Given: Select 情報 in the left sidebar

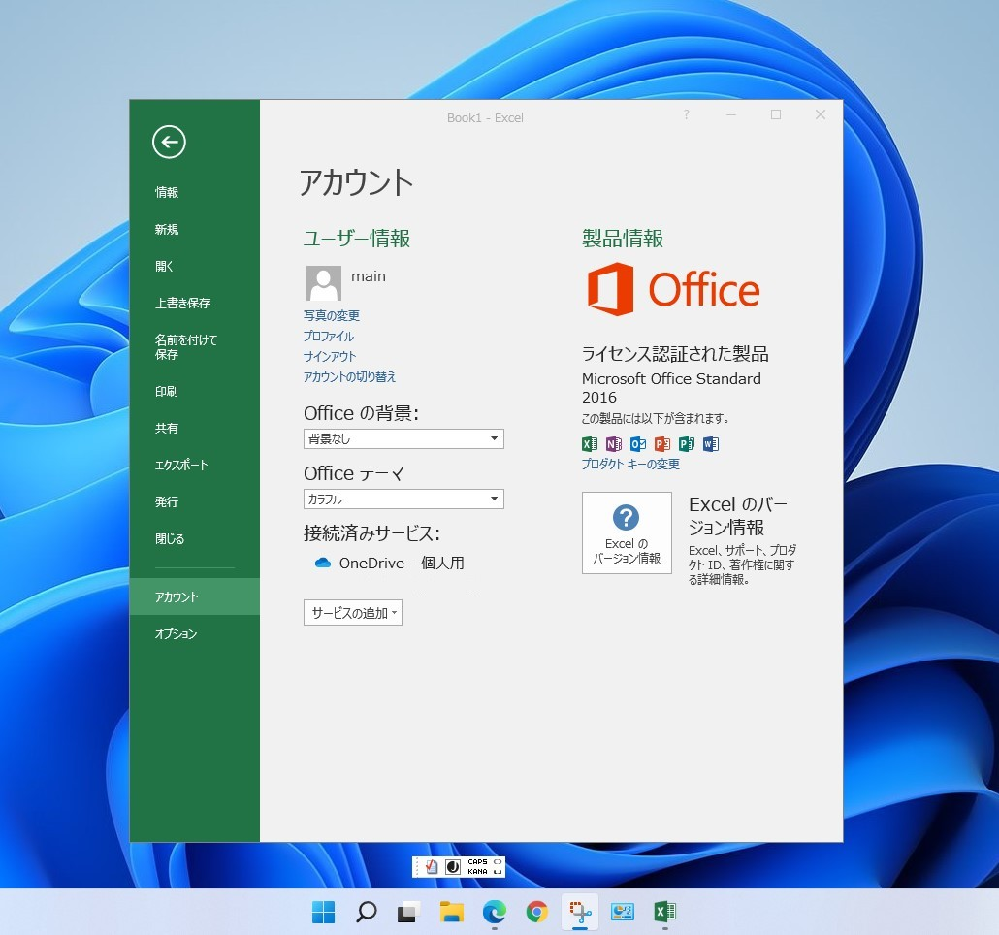Looking at the screenshot, I should point(166,193).
